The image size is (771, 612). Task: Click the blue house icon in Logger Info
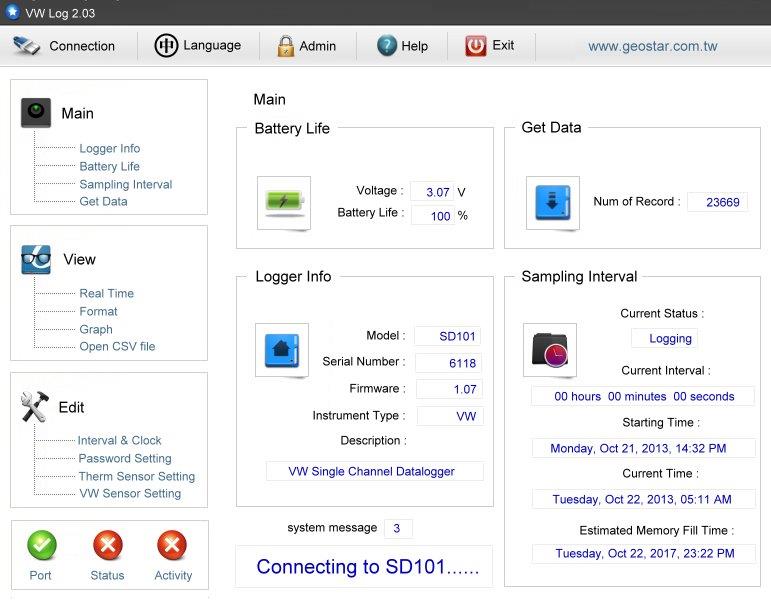pos(282,350)
